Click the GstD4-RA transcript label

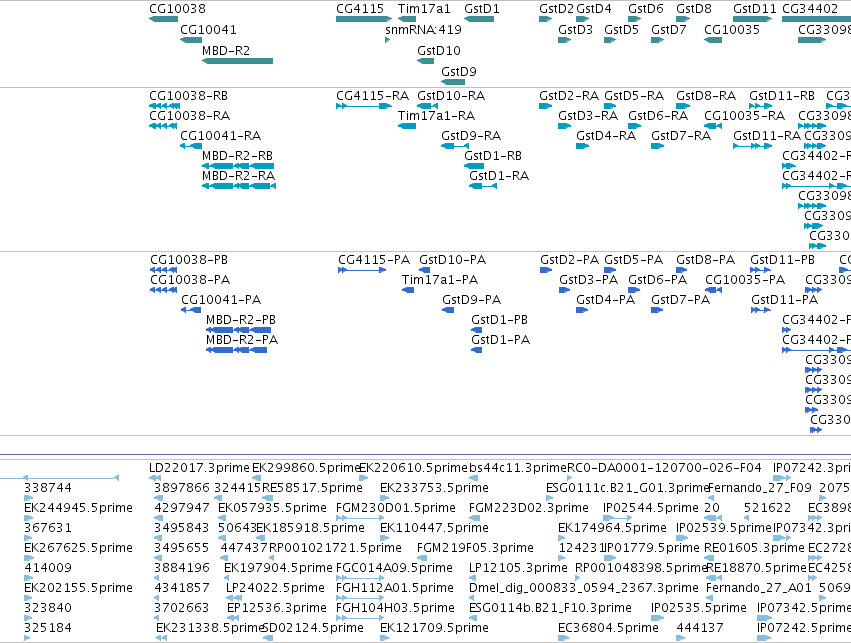pos(606,136)
